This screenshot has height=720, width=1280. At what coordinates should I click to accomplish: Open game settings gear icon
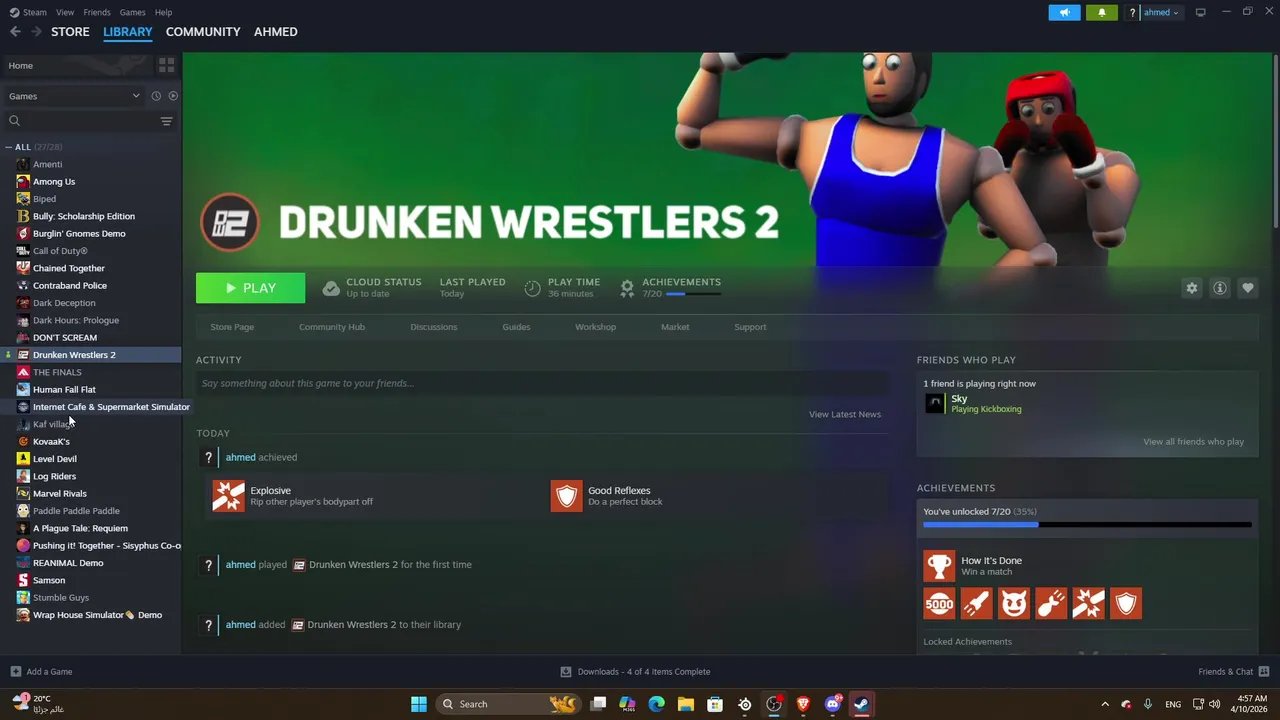tap(1191, 288)
